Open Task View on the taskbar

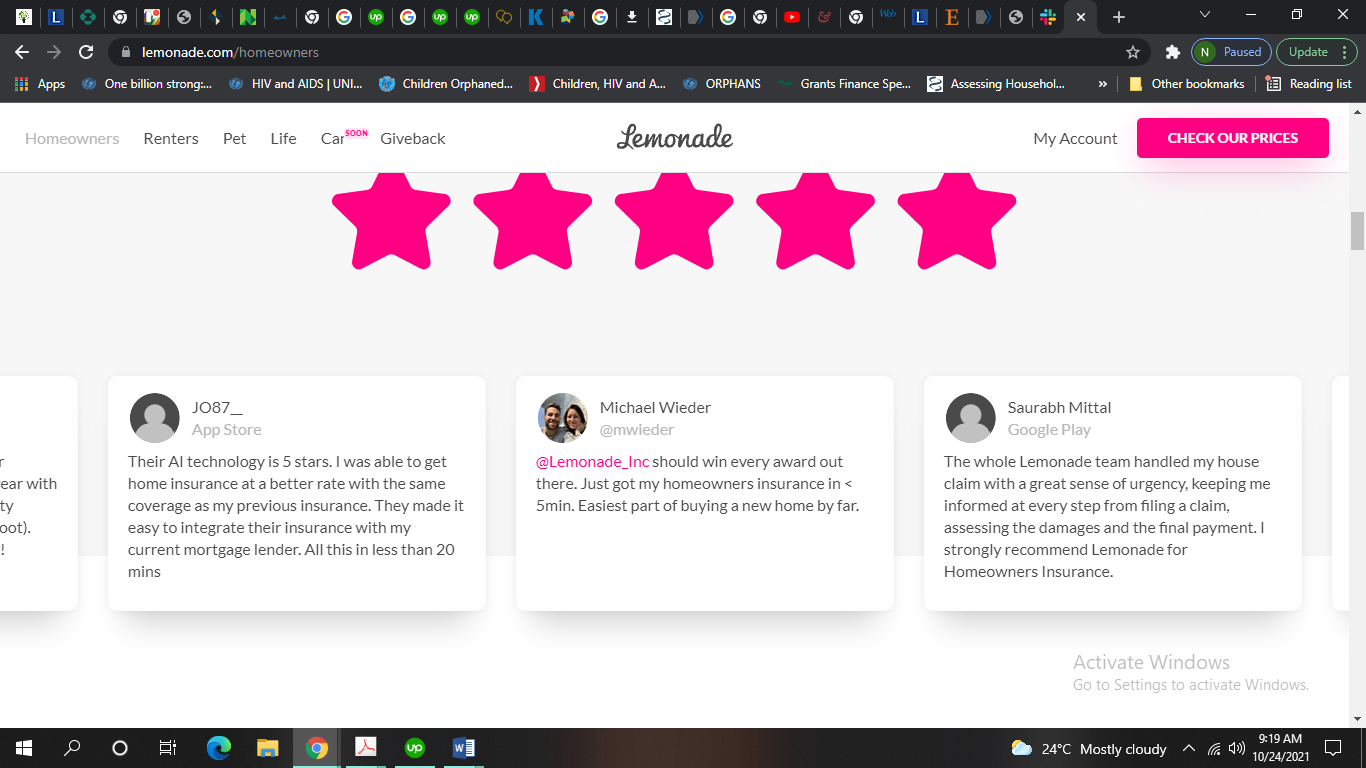168,748
